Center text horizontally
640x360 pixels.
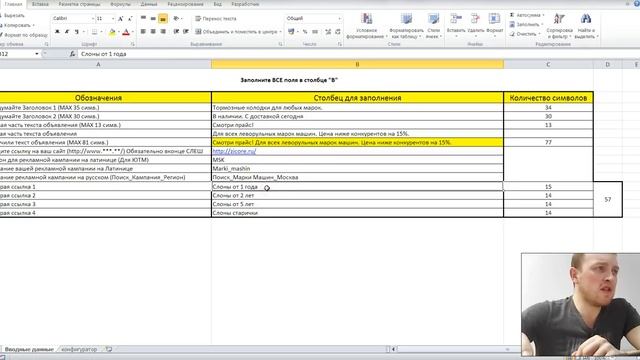click(153, 31)
